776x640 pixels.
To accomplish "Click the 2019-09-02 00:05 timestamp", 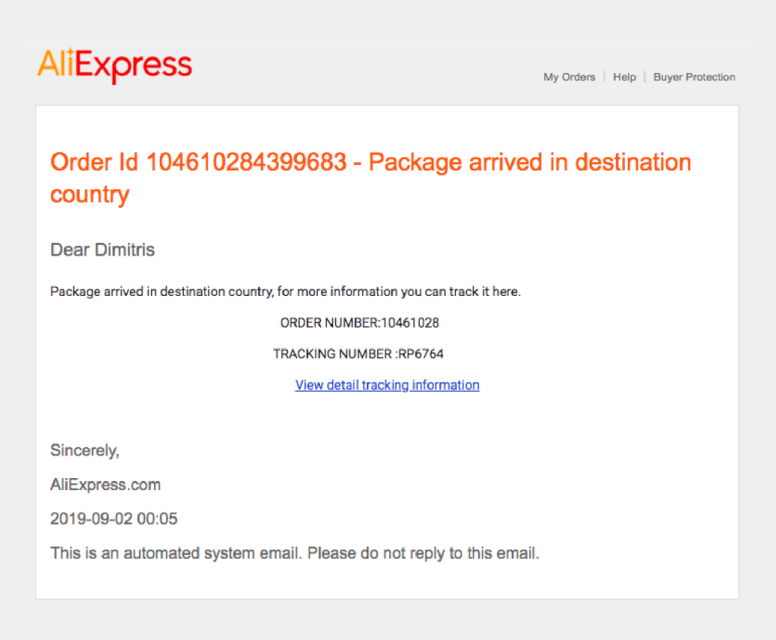I will pos(114,519).
